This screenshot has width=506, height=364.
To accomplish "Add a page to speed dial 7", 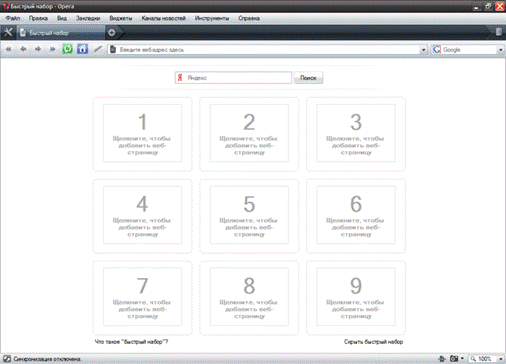I will (x=142, y=297).
